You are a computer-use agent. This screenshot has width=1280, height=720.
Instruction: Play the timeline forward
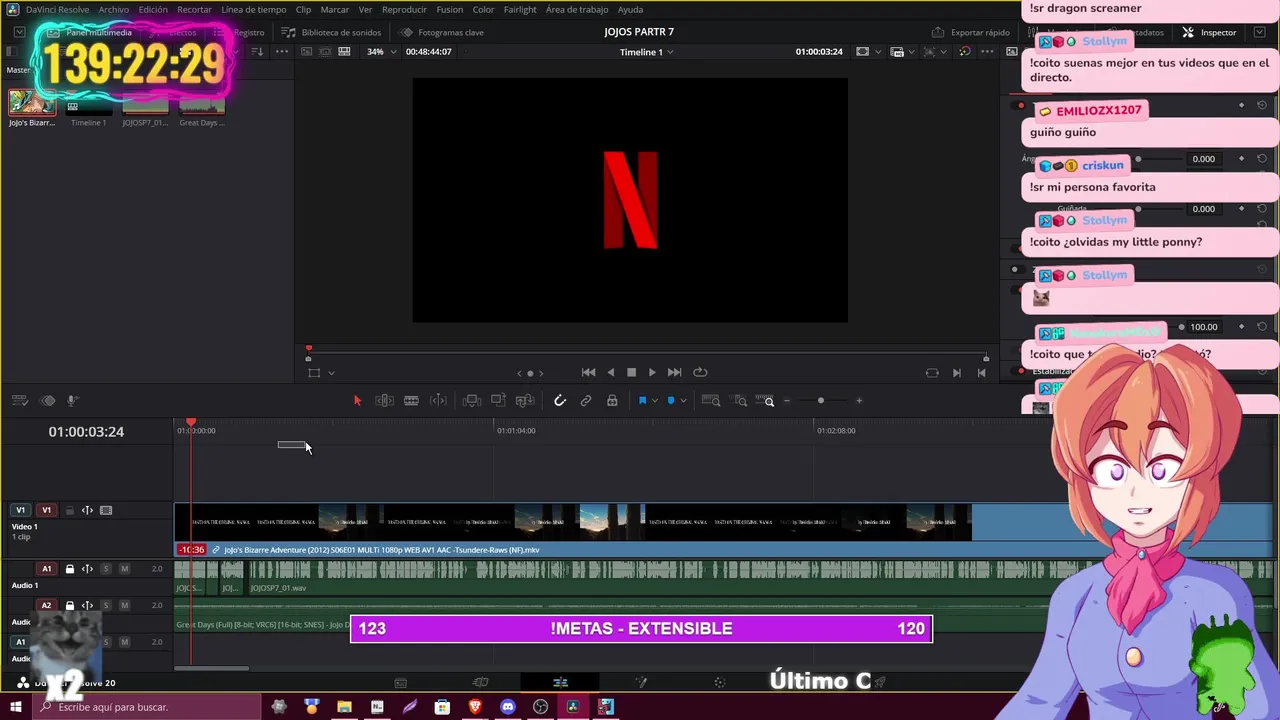pos(652,372)
